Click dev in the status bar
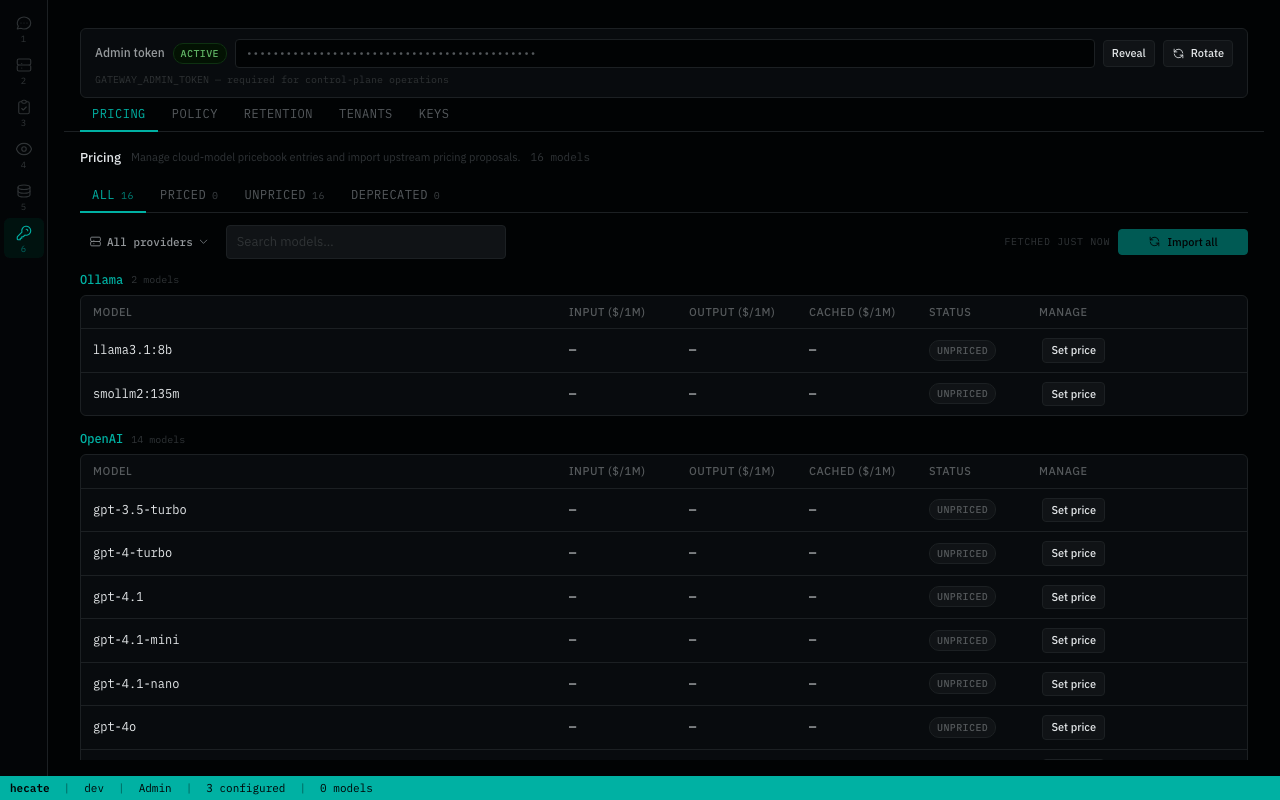The width and height of the screenshot is (1280, 800). [x=94, y=788]
